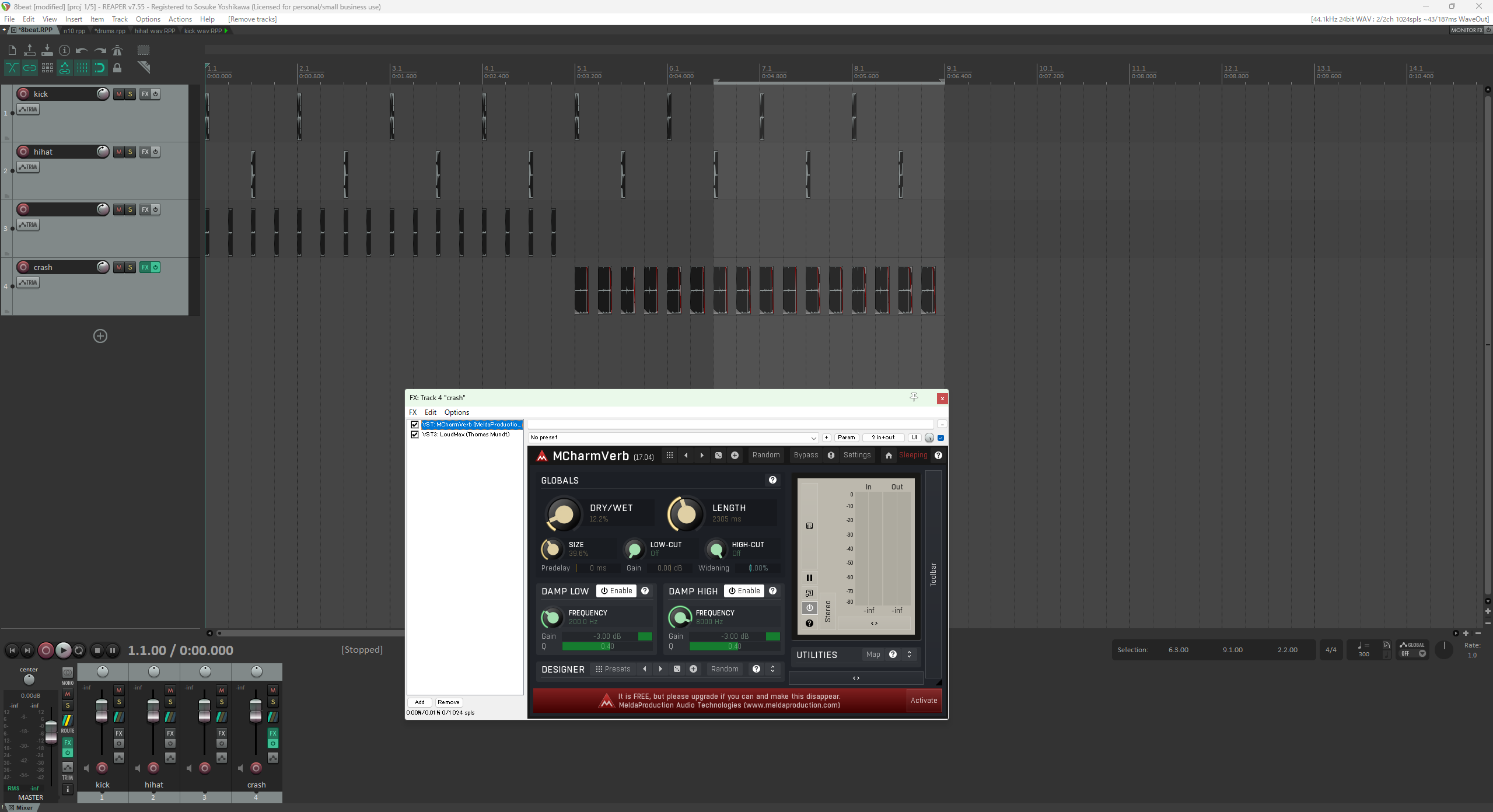The image size is (1493, 812).
Task: Uncheck MCharmVerb plugin bypass checkbox
Action: pos(415,425)
